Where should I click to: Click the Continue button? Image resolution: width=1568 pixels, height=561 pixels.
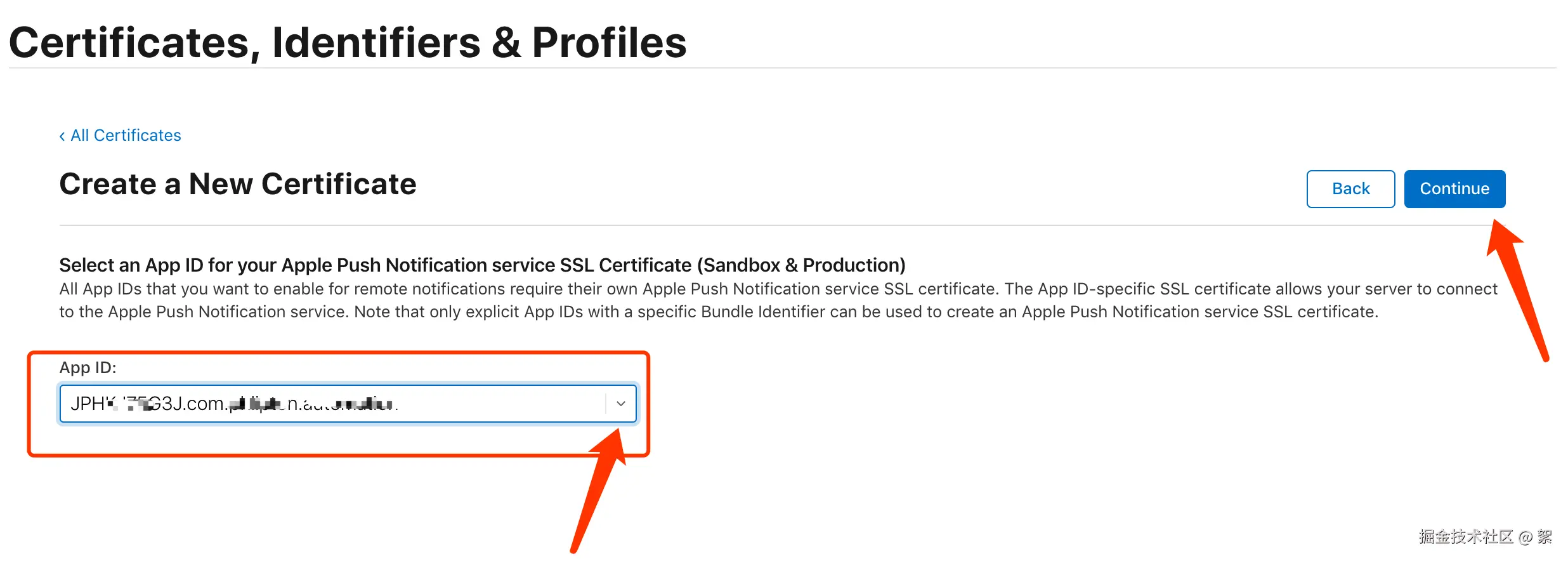1454,189
